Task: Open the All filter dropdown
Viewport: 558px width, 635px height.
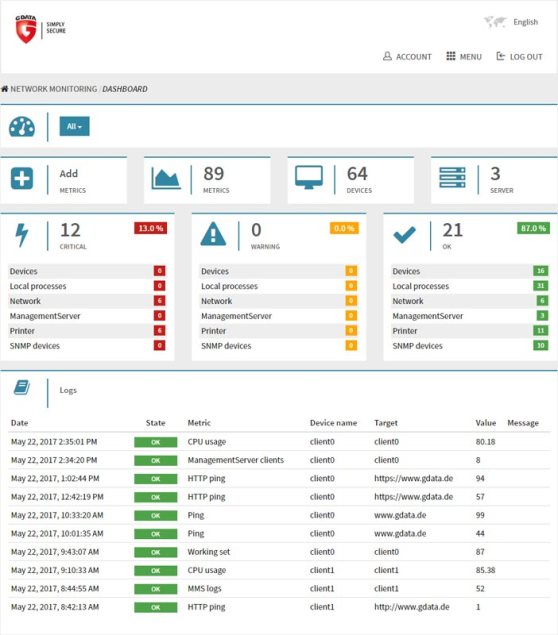Action: click(75, 126)
